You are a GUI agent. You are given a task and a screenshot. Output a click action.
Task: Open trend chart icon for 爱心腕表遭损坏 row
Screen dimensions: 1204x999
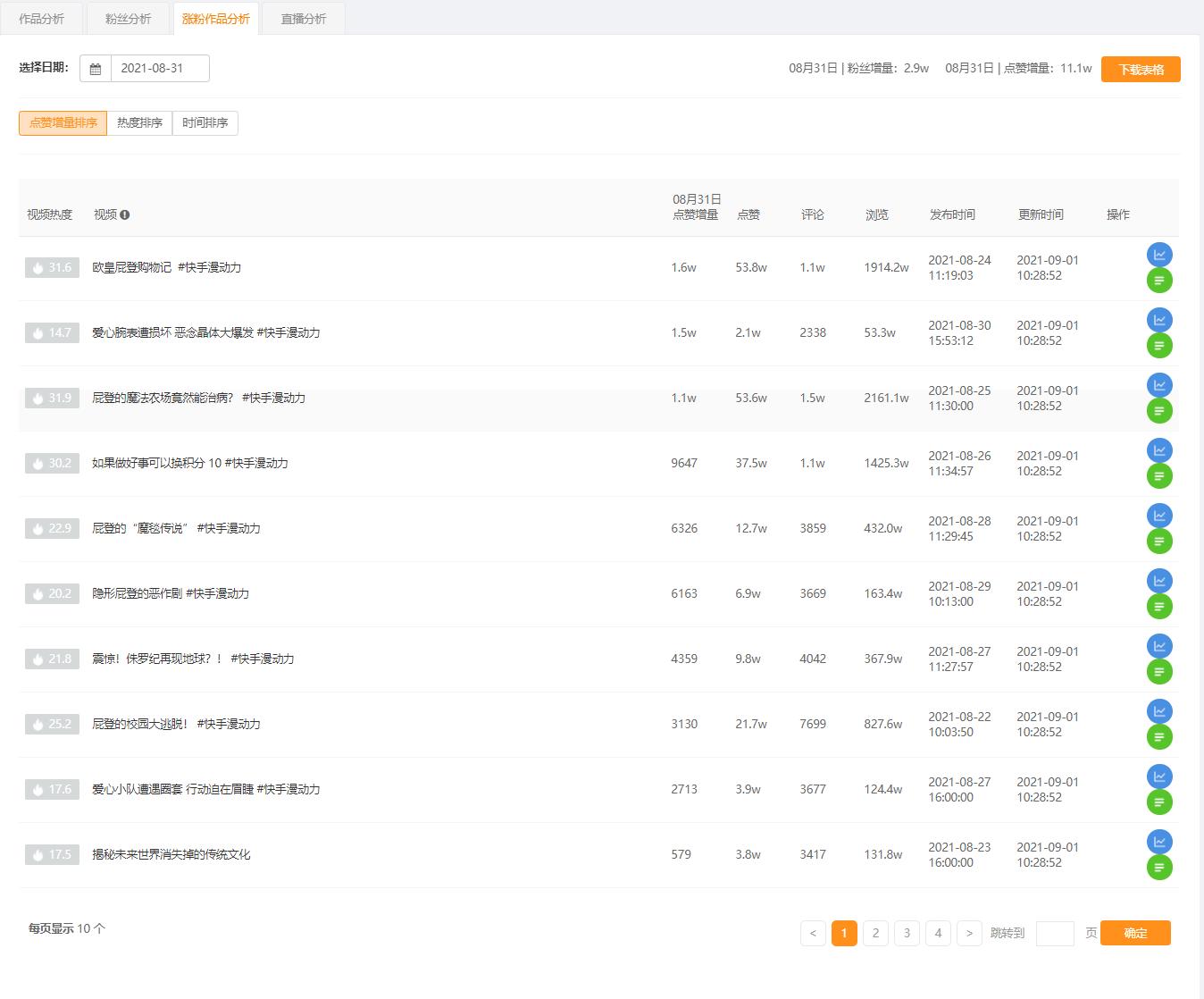point(1159,320)
